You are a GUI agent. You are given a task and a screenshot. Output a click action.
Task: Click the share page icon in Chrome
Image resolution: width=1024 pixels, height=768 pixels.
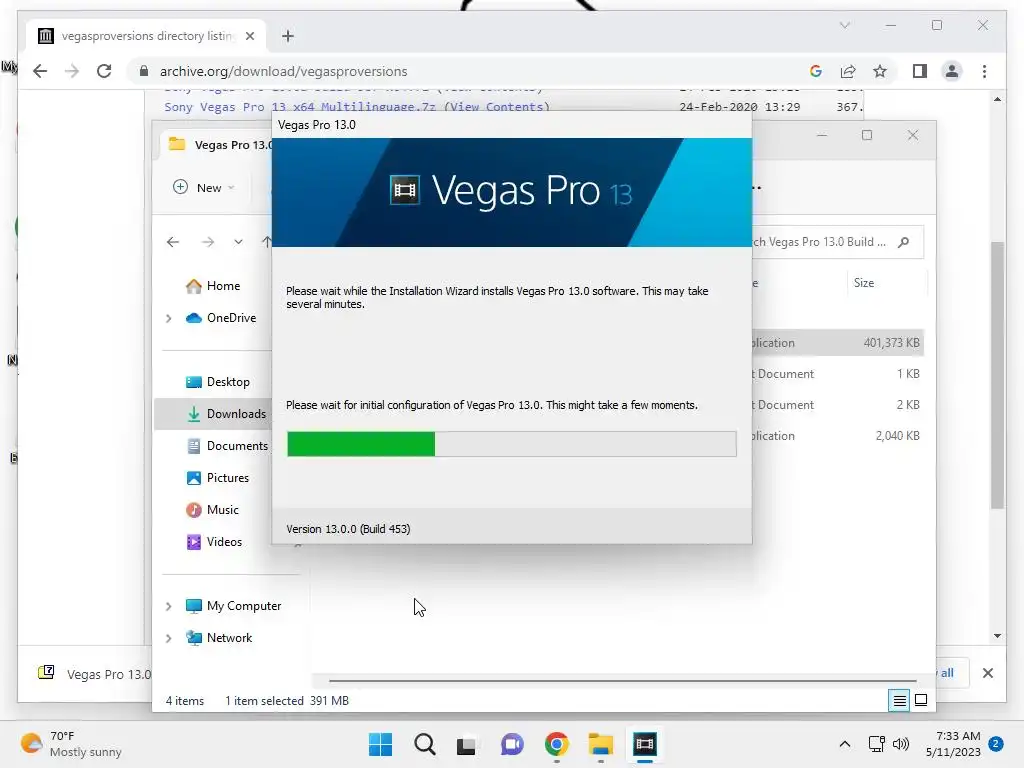(848, 71)
